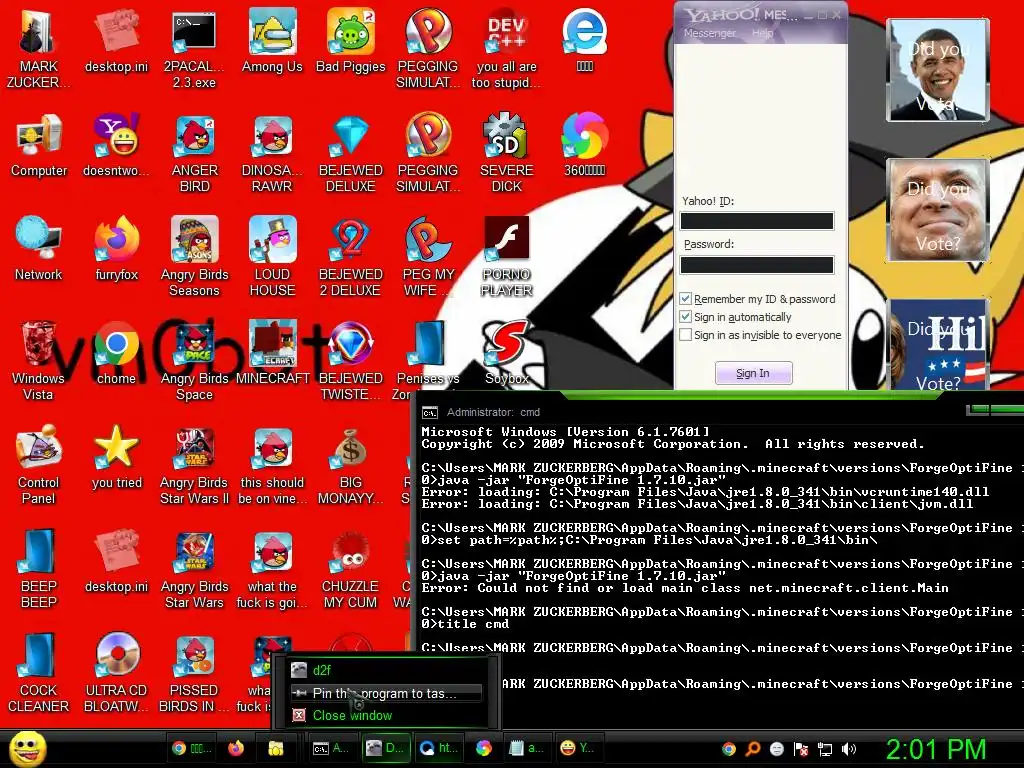Switch to Yahoo Messenger taskbar button
Viewport: 1024px width, 768px height.
point(579,748)
